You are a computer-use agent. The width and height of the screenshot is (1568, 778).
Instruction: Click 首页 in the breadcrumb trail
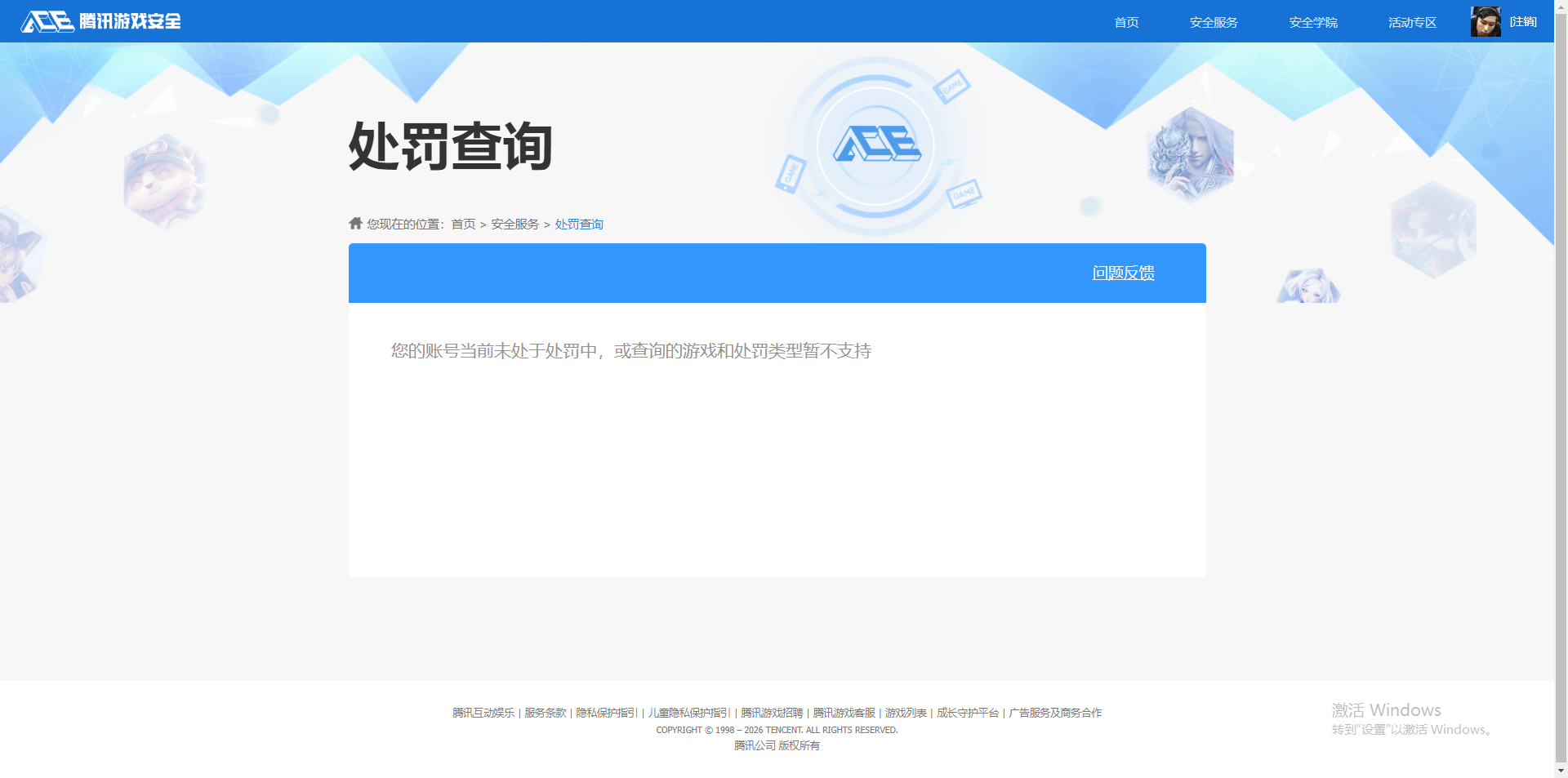point(464,223)
